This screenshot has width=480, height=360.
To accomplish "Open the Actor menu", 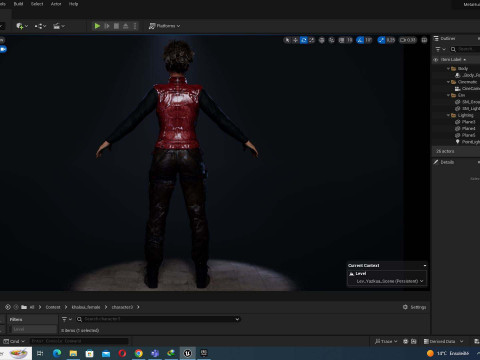I will (x=56, y=4).
